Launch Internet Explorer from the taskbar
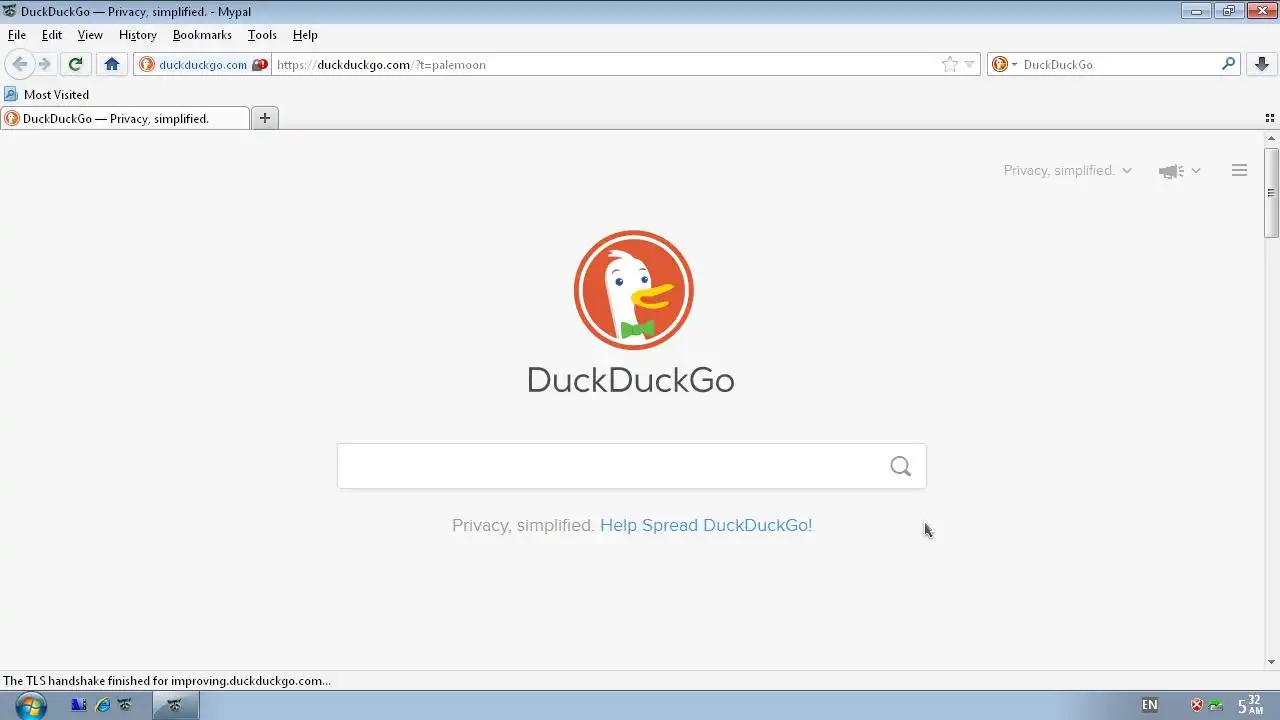1280x720 pixels. [x=102, y=705]
